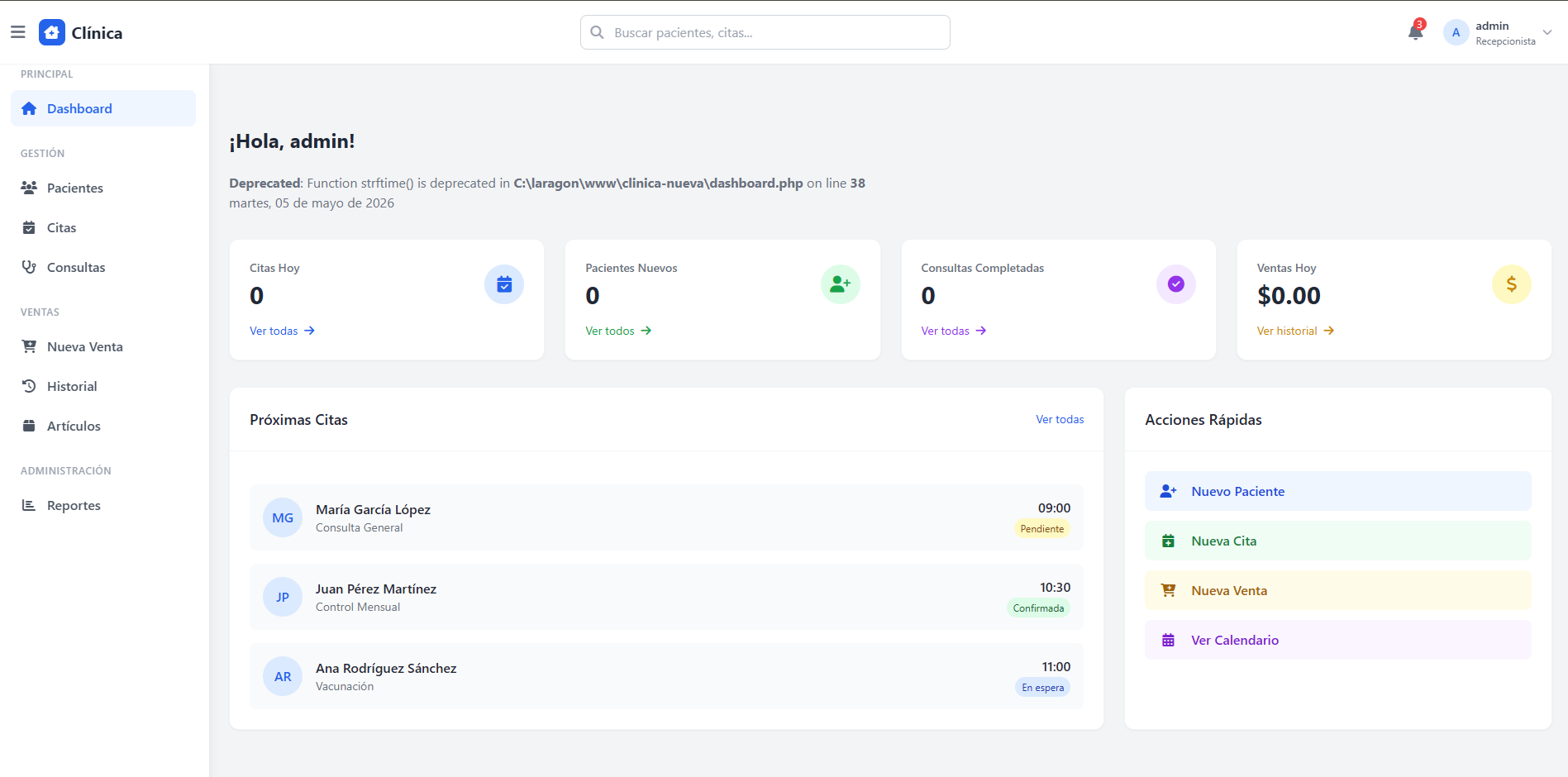This screenshot has height=777, width=1568.
Task: Follow Ver todos link under Pacientes Nuevos
Action: [x=618, y=331]
